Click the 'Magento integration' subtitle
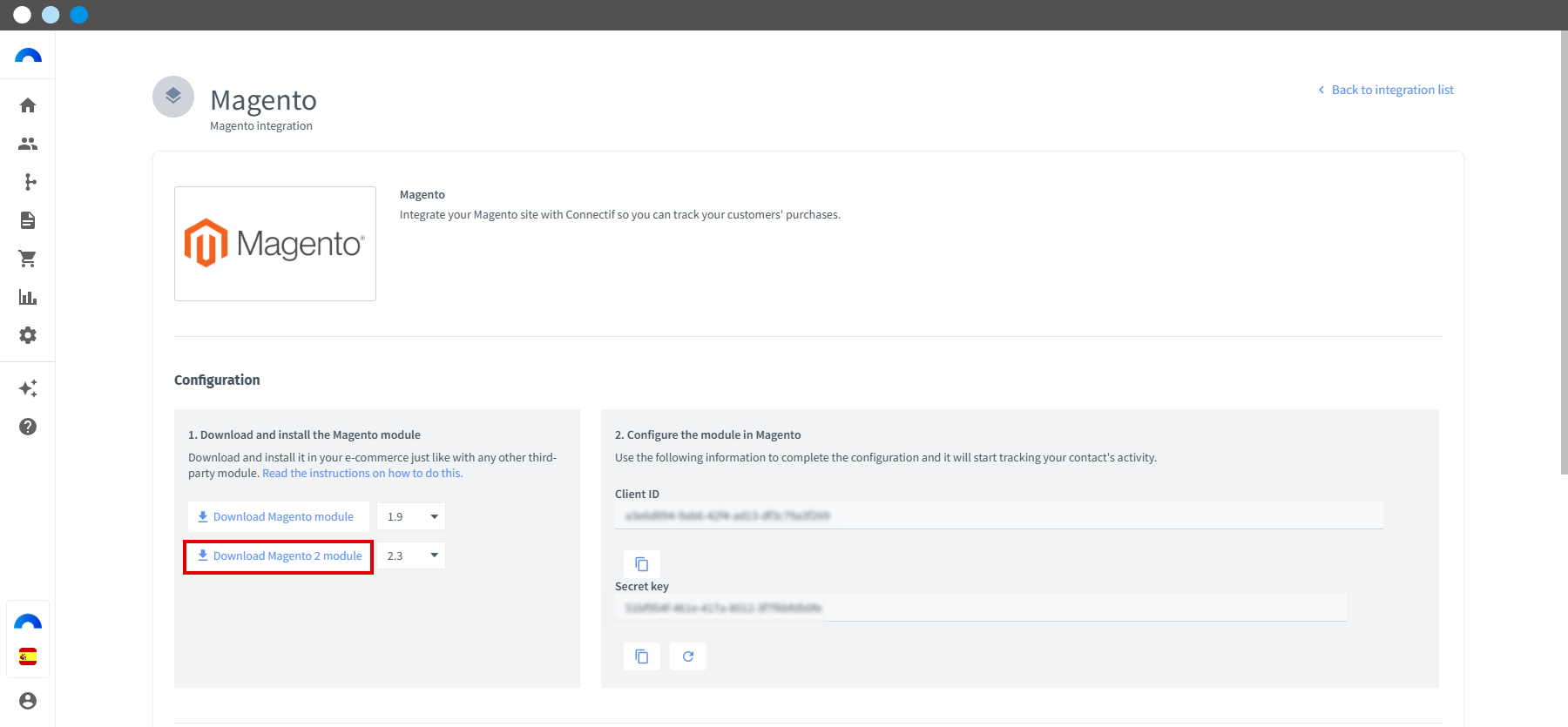 click(x=261, y=126)
